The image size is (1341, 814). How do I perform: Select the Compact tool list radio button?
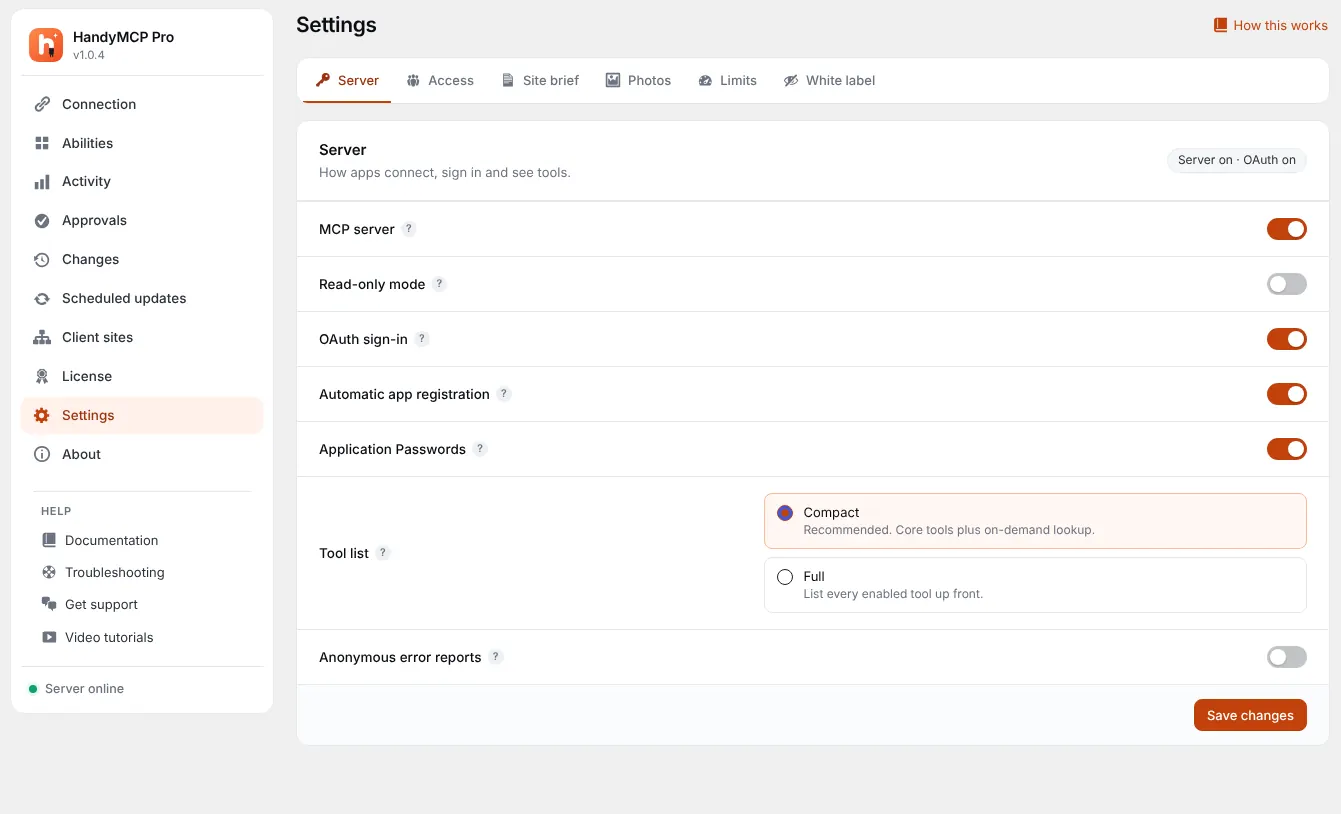point(785,513)
